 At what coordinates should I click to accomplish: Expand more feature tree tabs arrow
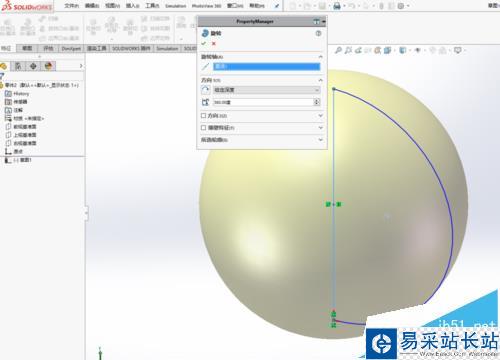pos(81,66)
